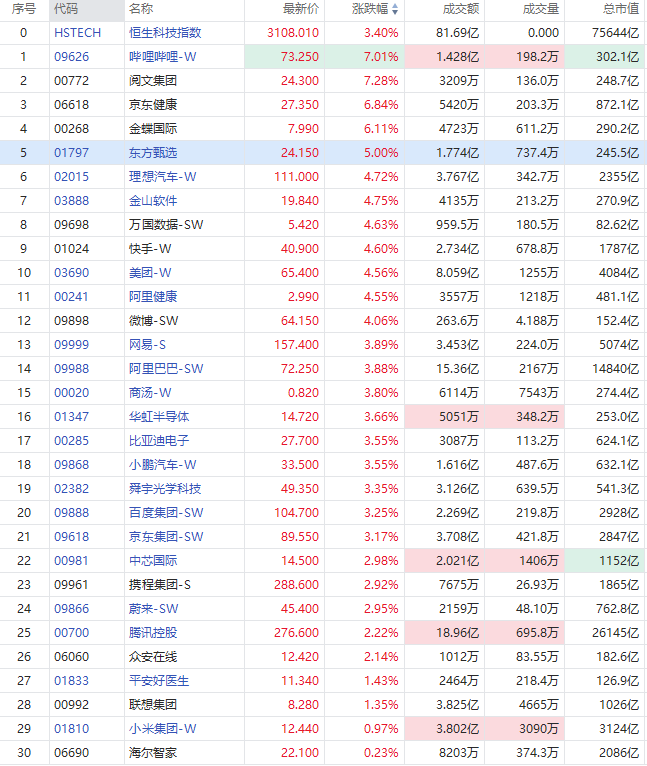Click stock code 09988
Viewport: 647px width, 766px height.
(71, 368)
